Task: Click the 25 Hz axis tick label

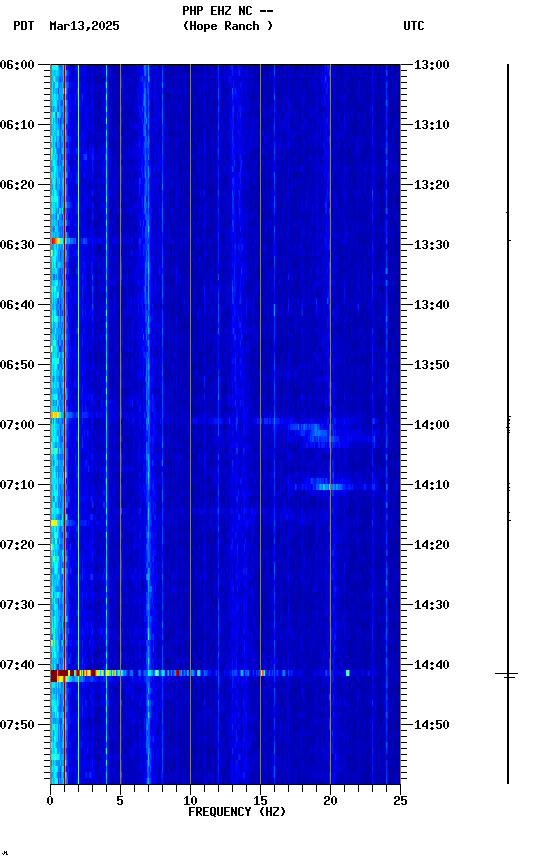Action: (x=400, y=801)
